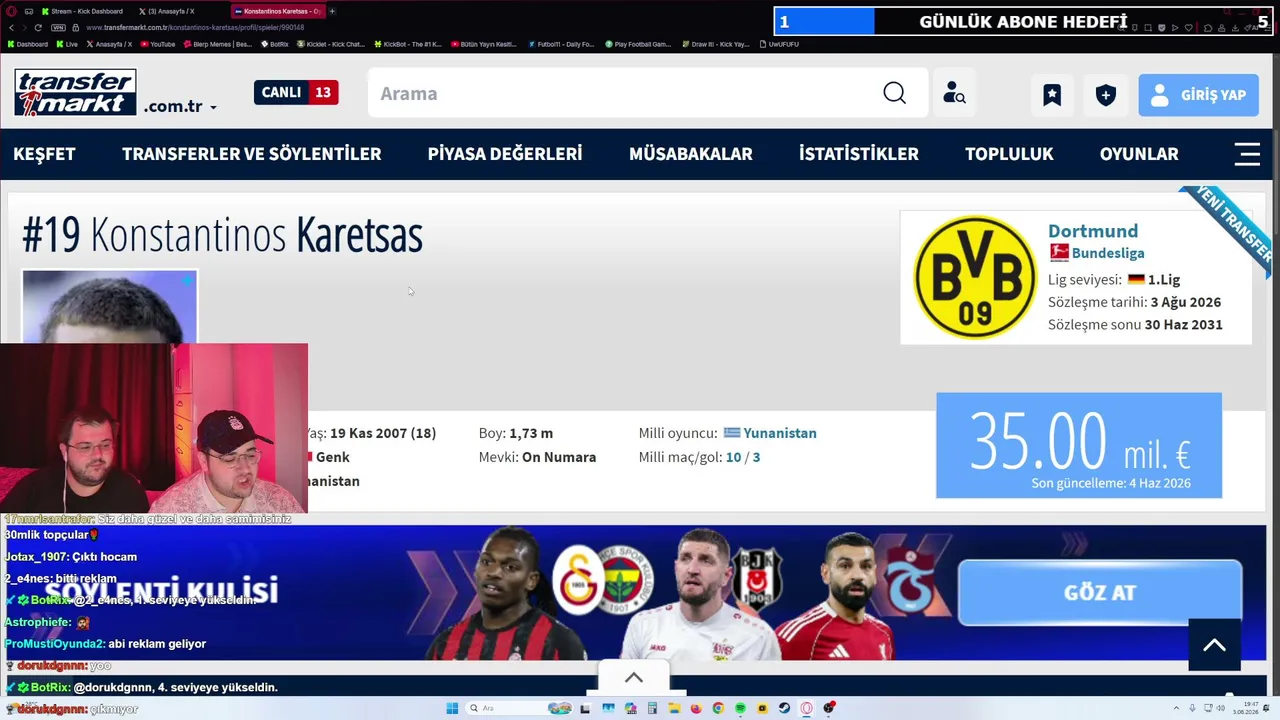
Task: Open Google Chrome from the taskbar
Action: coord(718,708)
